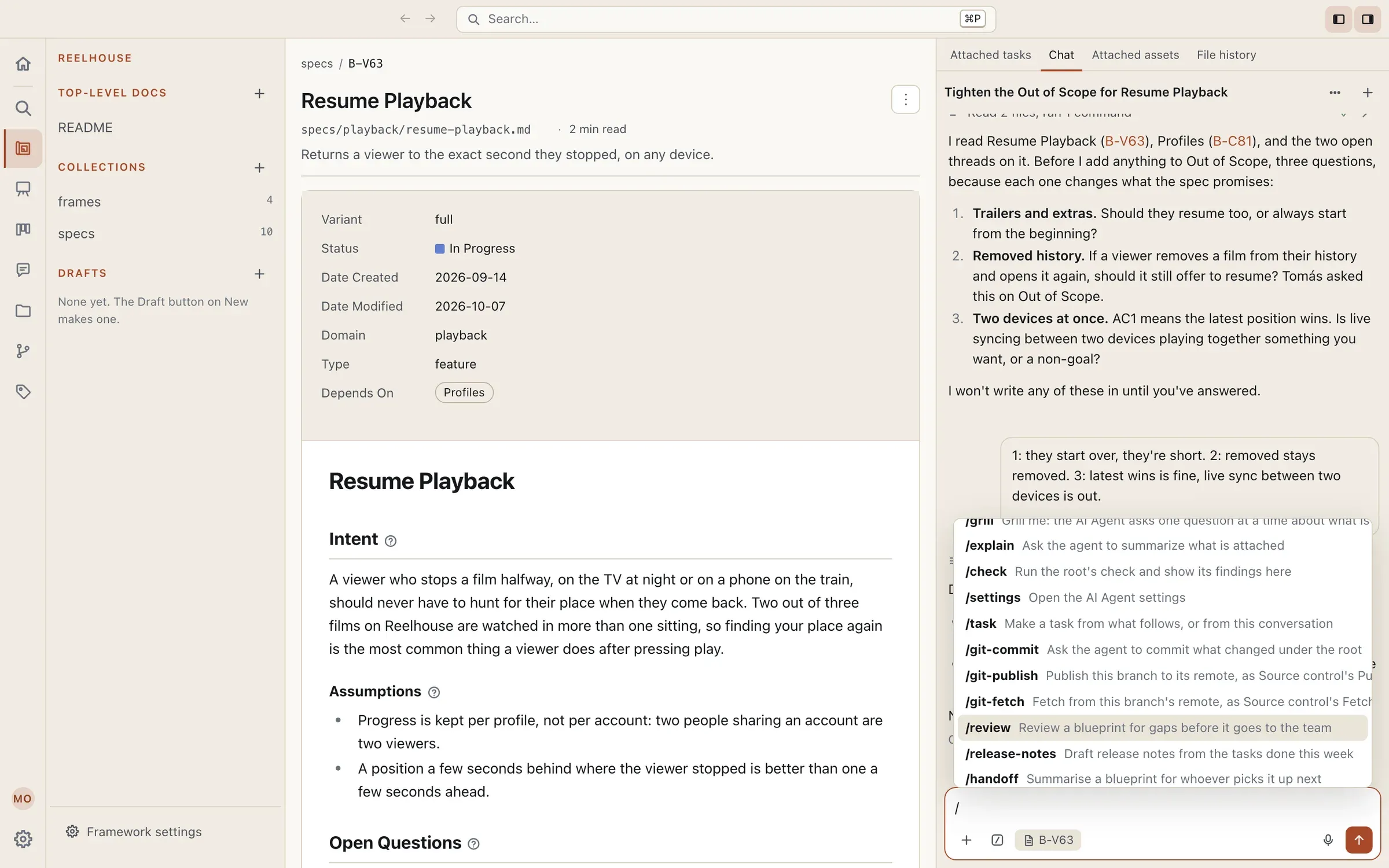1389x868 pixels.
Task: Choose the /task slash command
Action: point(1162,623)
